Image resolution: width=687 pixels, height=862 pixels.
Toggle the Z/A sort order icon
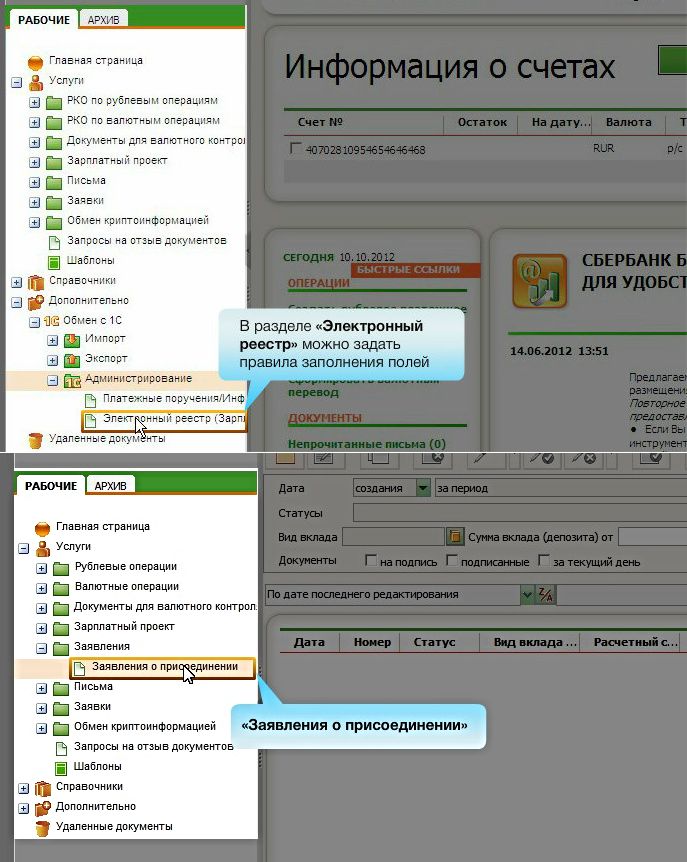pos(546,595)
